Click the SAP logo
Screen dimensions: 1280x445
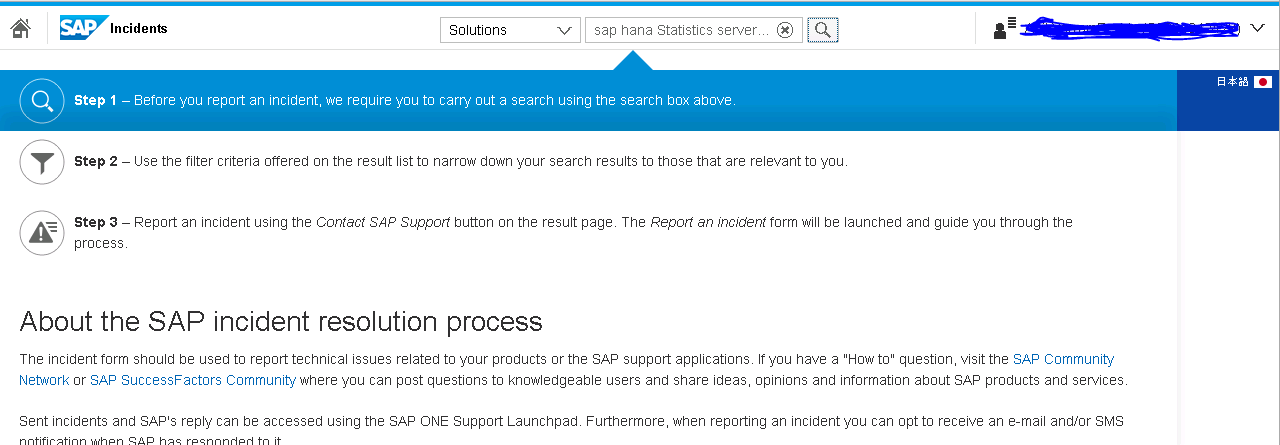[x=82, y=29]
